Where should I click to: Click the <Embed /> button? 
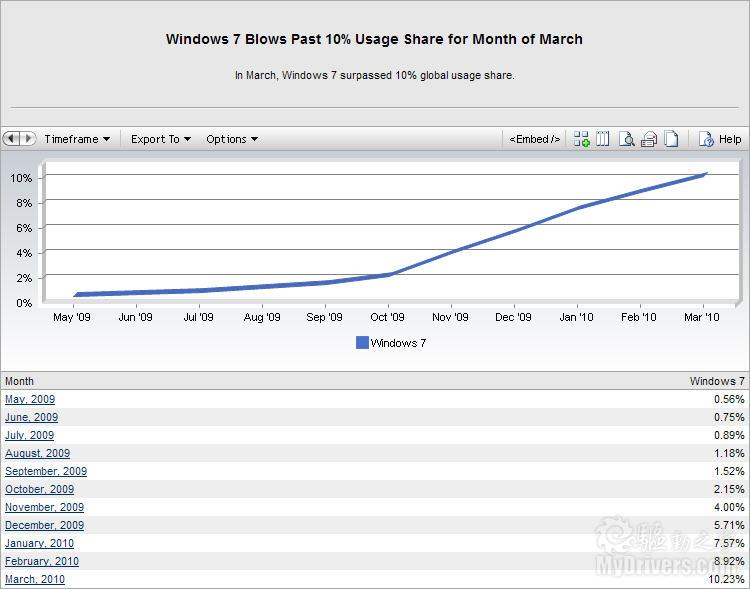[534, 139]
